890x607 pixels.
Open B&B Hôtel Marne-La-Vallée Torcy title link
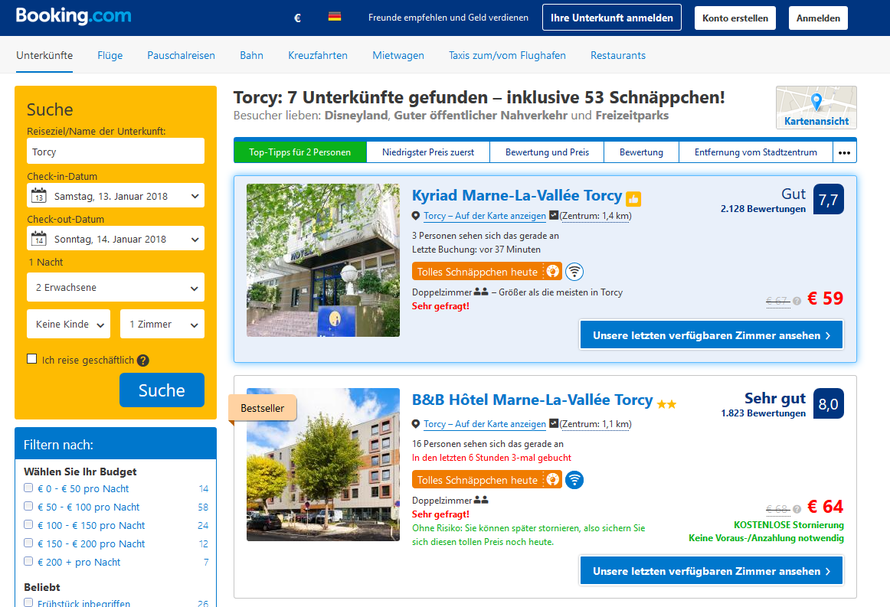pyautogui.click(x=532, y=400)
